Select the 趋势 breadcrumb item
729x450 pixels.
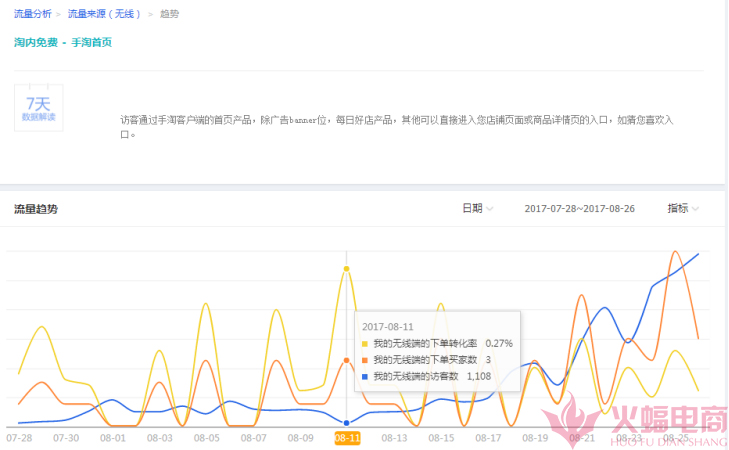[170, 14]
